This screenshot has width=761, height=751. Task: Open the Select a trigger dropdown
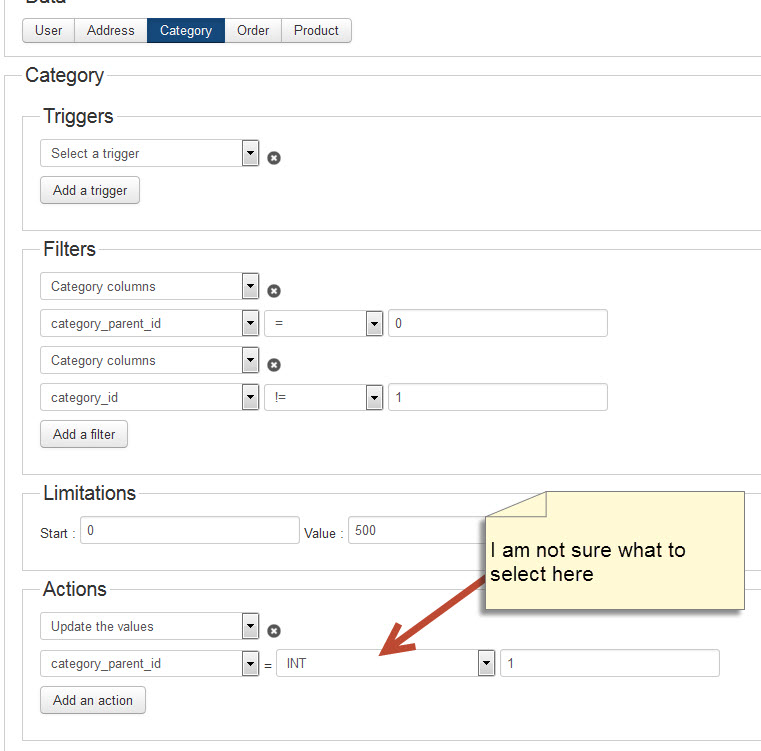(150, 153)
